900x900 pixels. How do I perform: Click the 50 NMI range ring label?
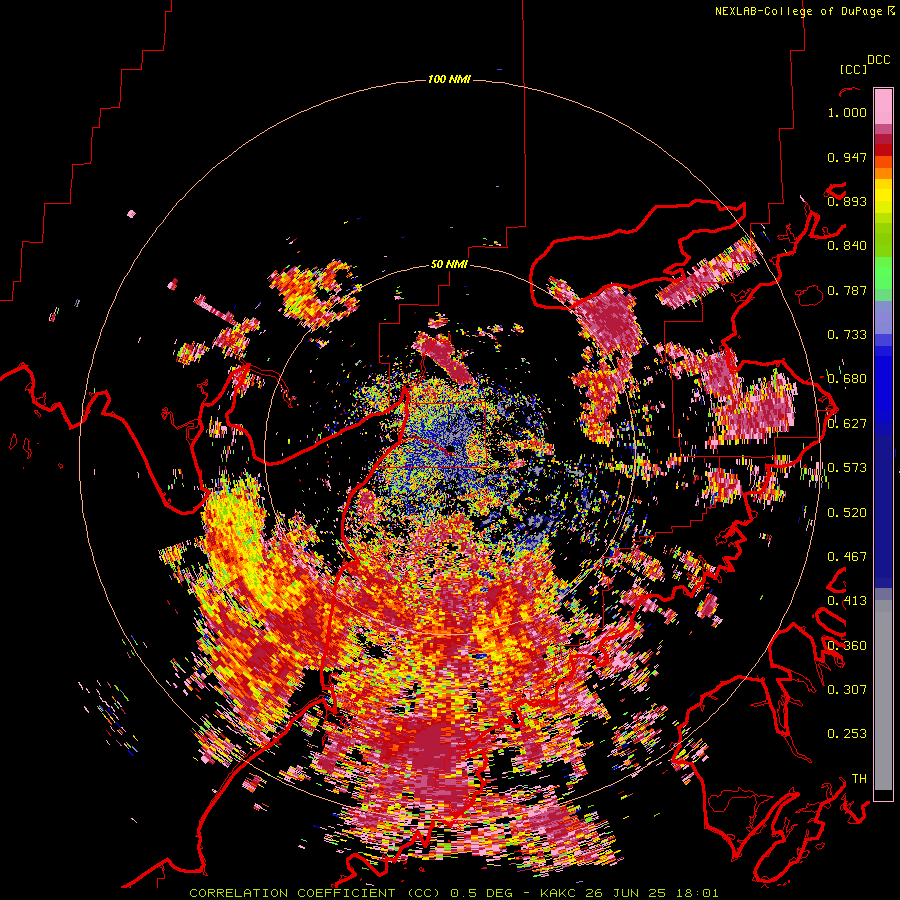click(x=449, y=264)
